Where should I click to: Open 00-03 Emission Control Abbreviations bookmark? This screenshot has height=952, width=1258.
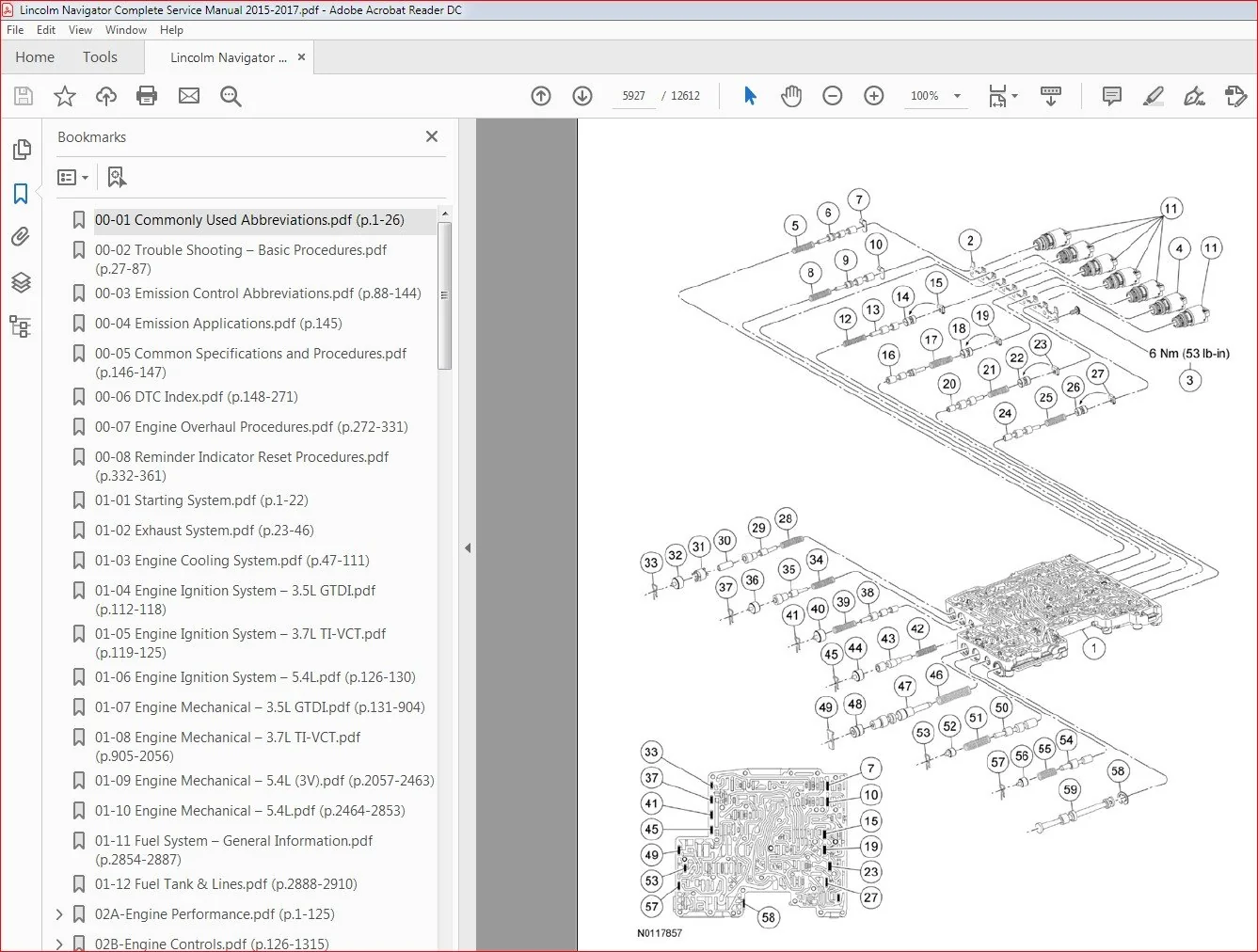[258, 294]
